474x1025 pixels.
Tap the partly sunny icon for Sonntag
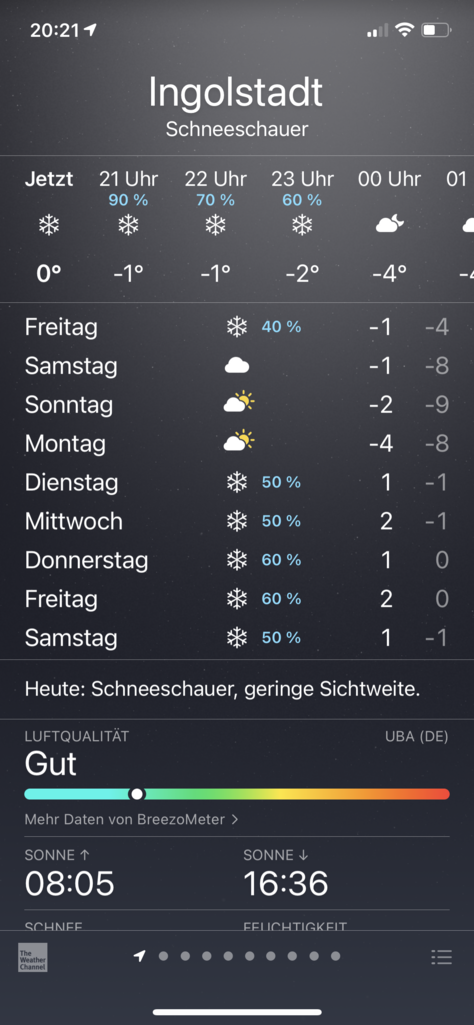[239, 402]
